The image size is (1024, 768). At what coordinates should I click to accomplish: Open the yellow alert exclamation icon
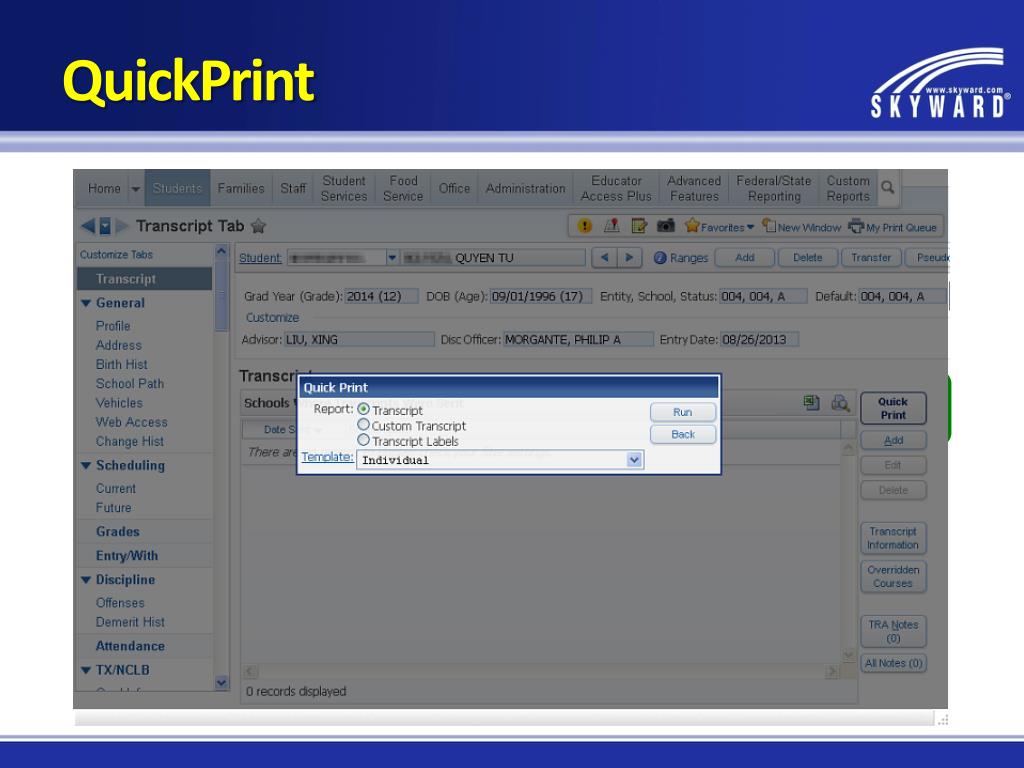point(584,226)
